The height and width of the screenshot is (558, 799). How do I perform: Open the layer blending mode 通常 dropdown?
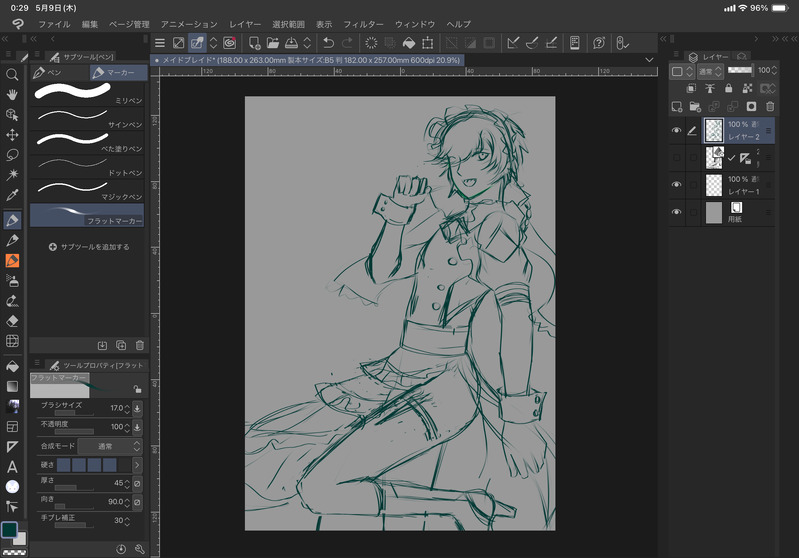tap(712, 71)
